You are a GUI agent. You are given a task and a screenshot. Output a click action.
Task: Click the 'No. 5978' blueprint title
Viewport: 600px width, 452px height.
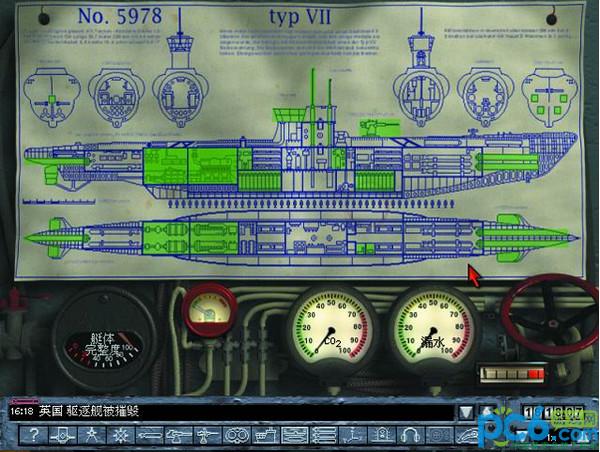pos(120,16)
